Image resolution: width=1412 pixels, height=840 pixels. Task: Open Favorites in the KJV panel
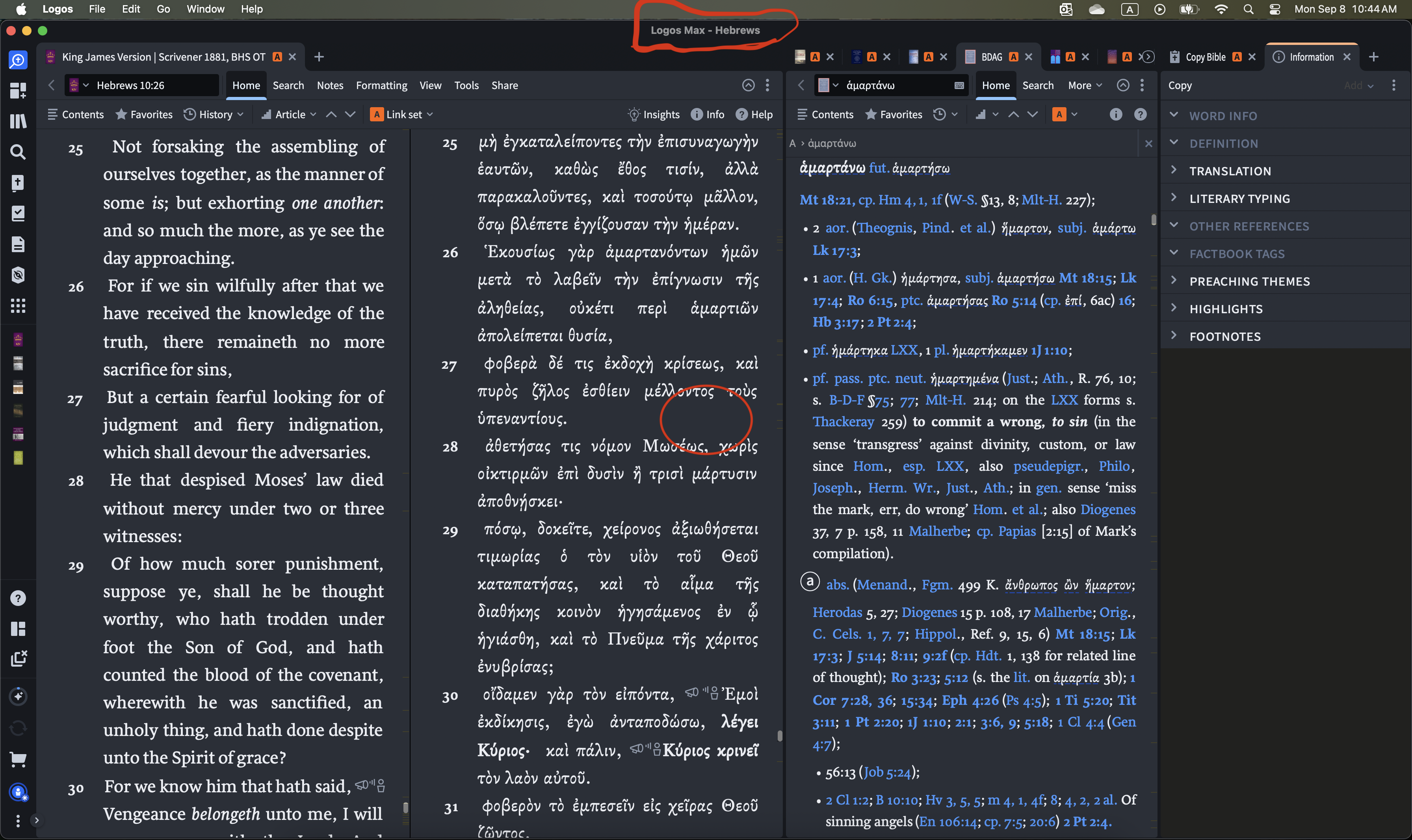(144, 114)
